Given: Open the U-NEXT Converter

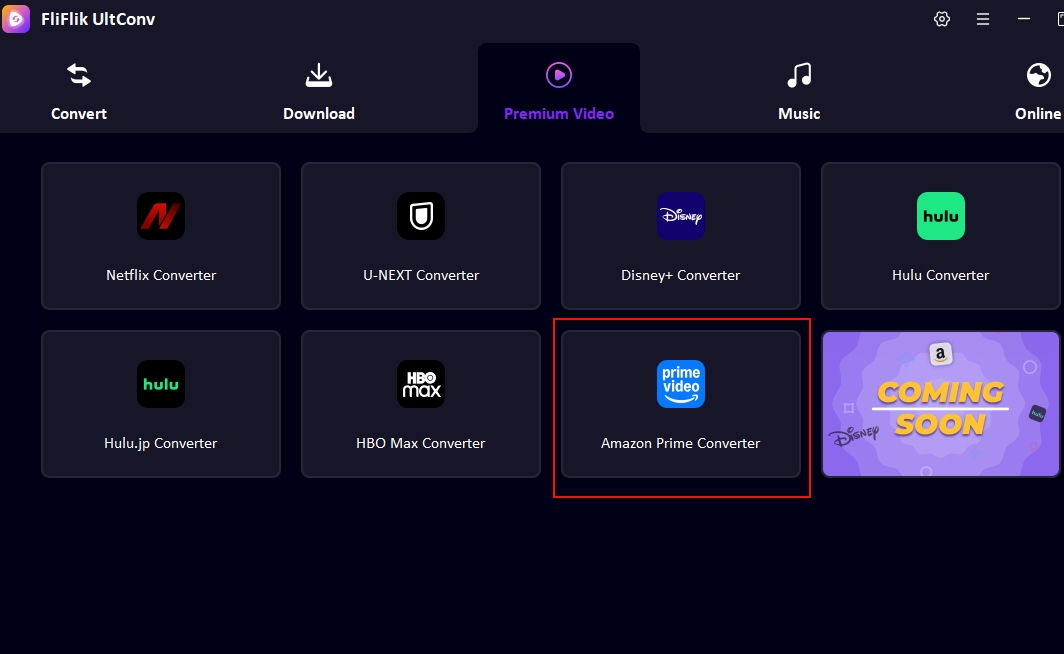Looking at the screenshot, I should (x=420, y=216).
